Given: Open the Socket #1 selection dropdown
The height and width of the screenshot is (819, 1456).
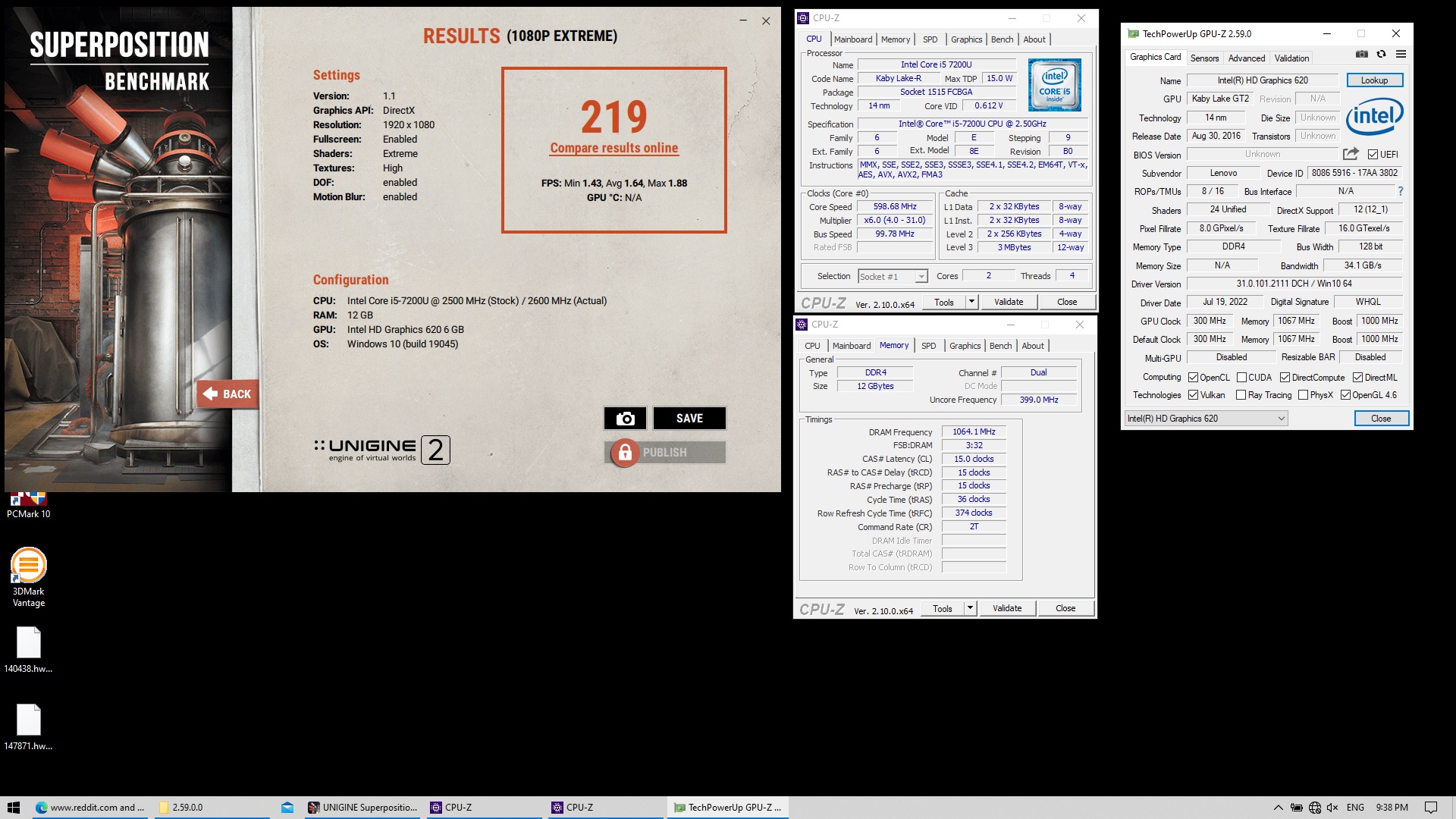Looking at the screenshot, I should tap(893, 277).
